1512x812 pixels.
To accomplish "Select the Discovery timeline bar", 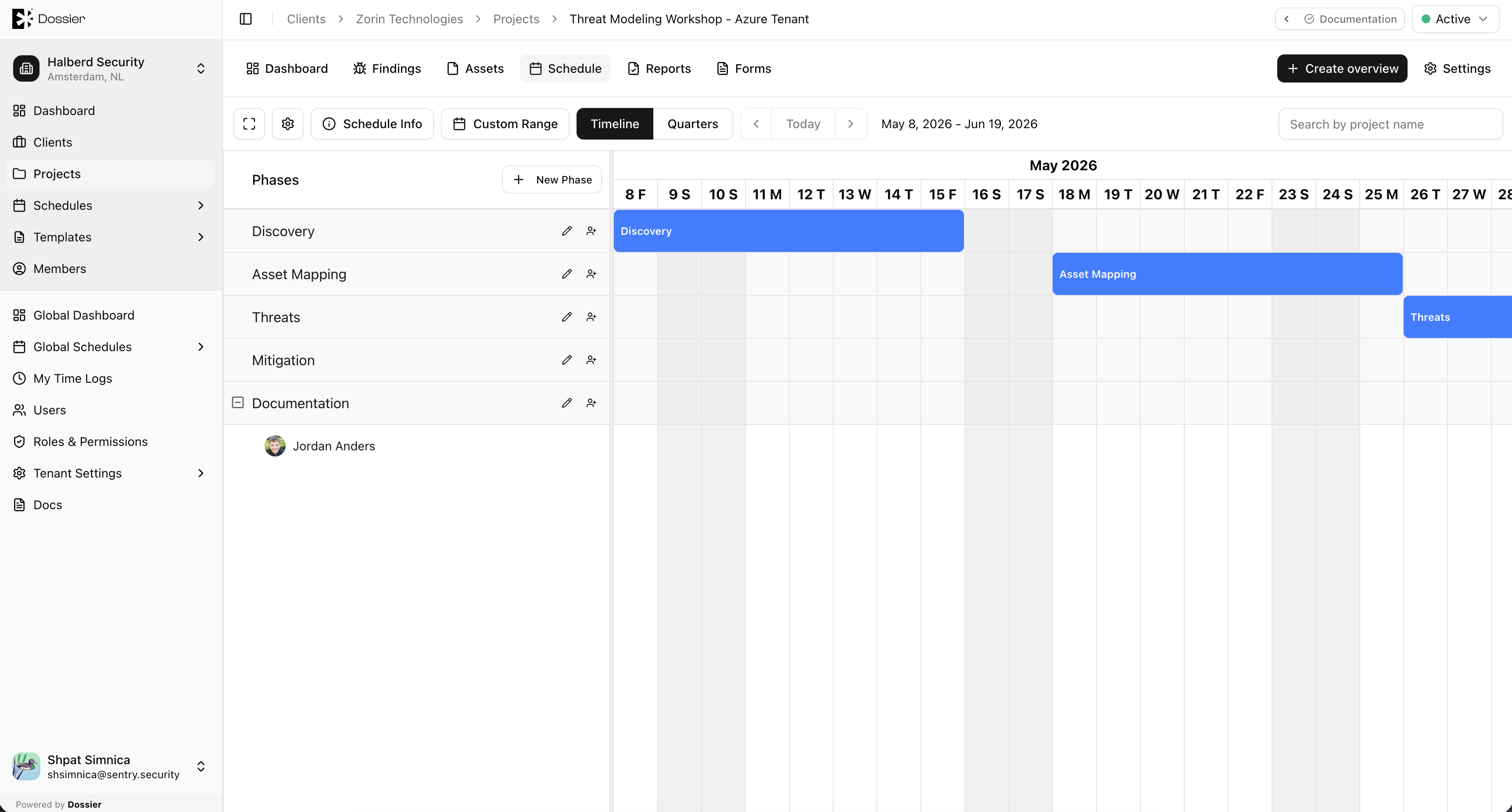I will tap(788, 231).
